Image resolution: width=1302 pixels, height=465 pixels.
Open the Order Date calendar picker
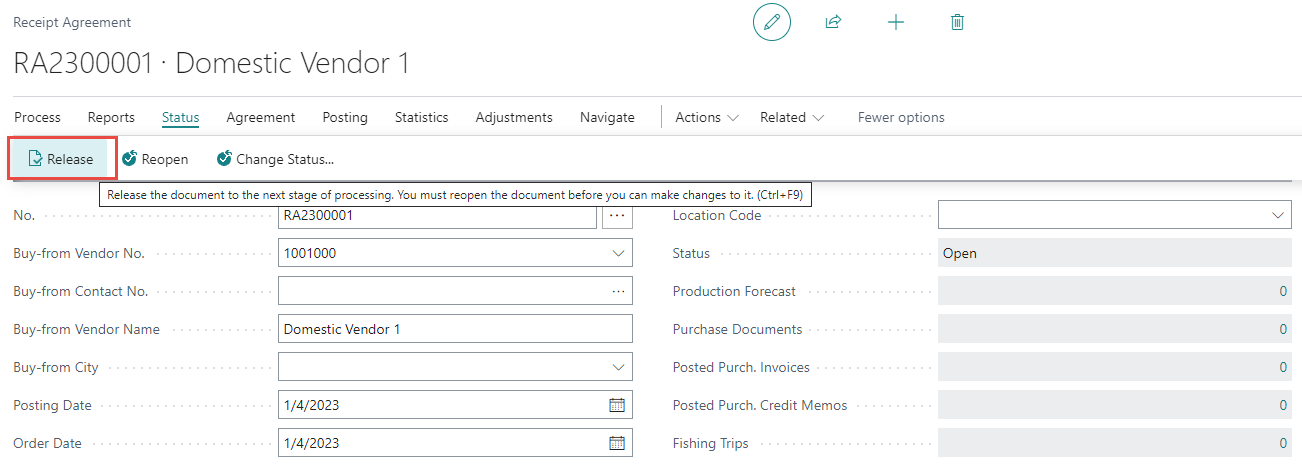pyautogui.click(x=617, y=443)
